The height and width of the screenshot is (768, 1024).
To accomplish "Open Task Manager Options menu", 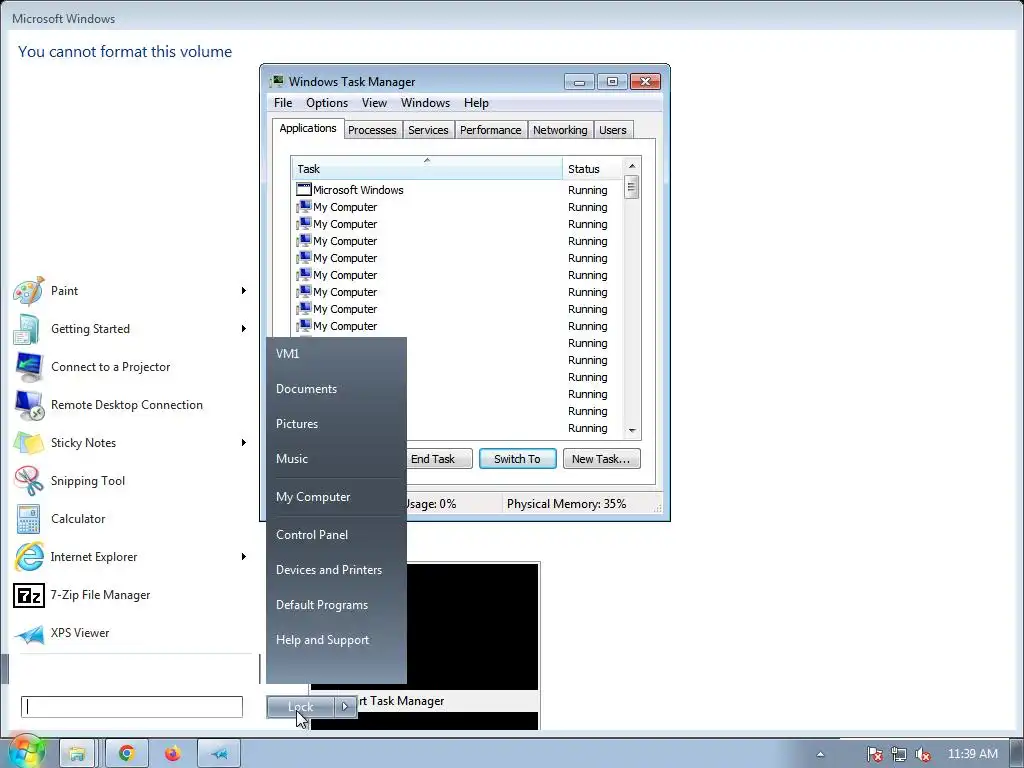I will (x=327, y=103).
